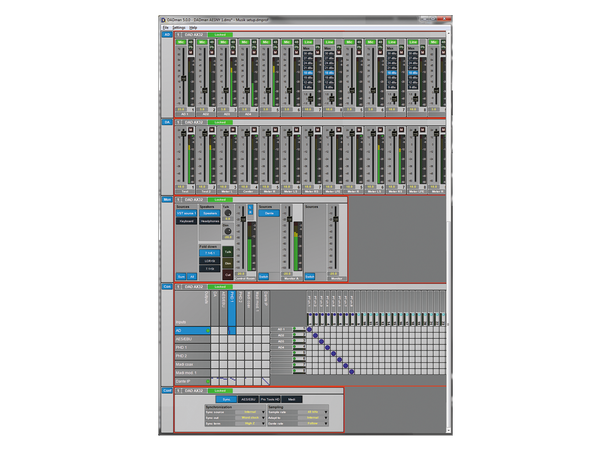Viewport: 610px width, 450px height.
Task: Toggle the mute icon on DA channel 6
Action: pyautogui.click(x=296, y=130)
